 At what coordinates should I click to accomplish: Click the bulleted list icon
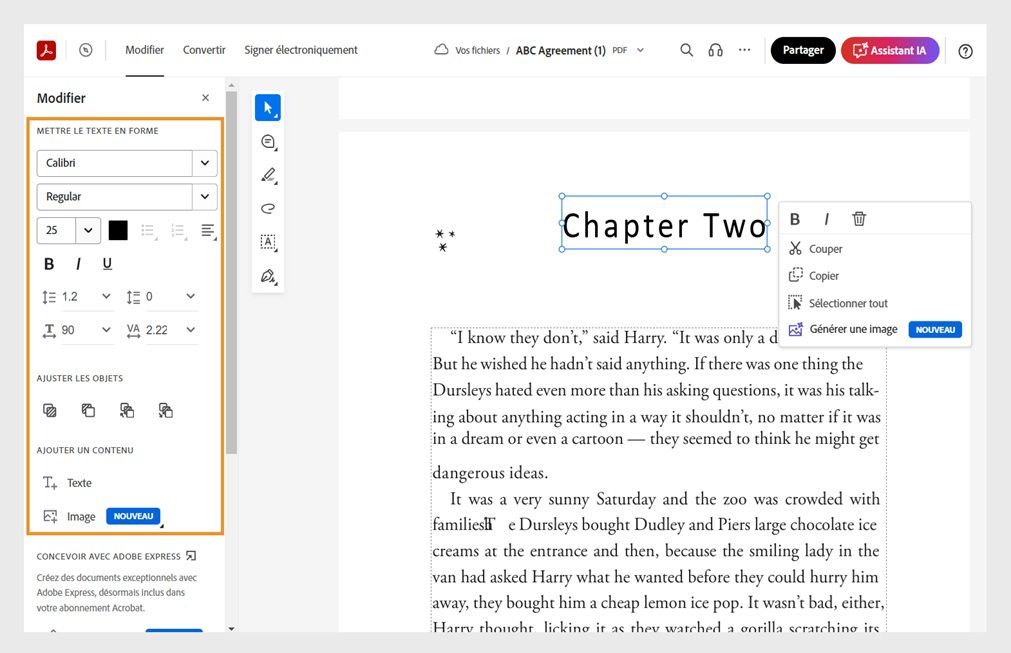tap(148, 230)
